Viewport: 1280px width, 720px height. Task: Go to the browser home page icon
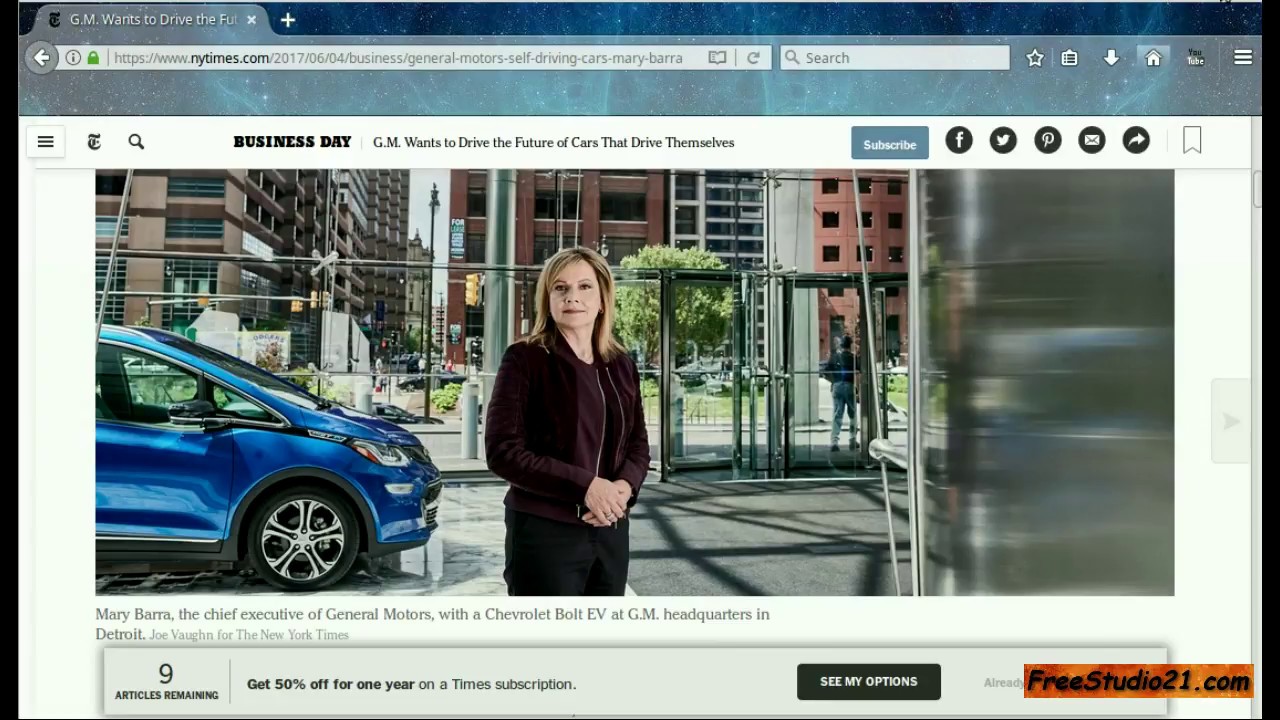1153,58
